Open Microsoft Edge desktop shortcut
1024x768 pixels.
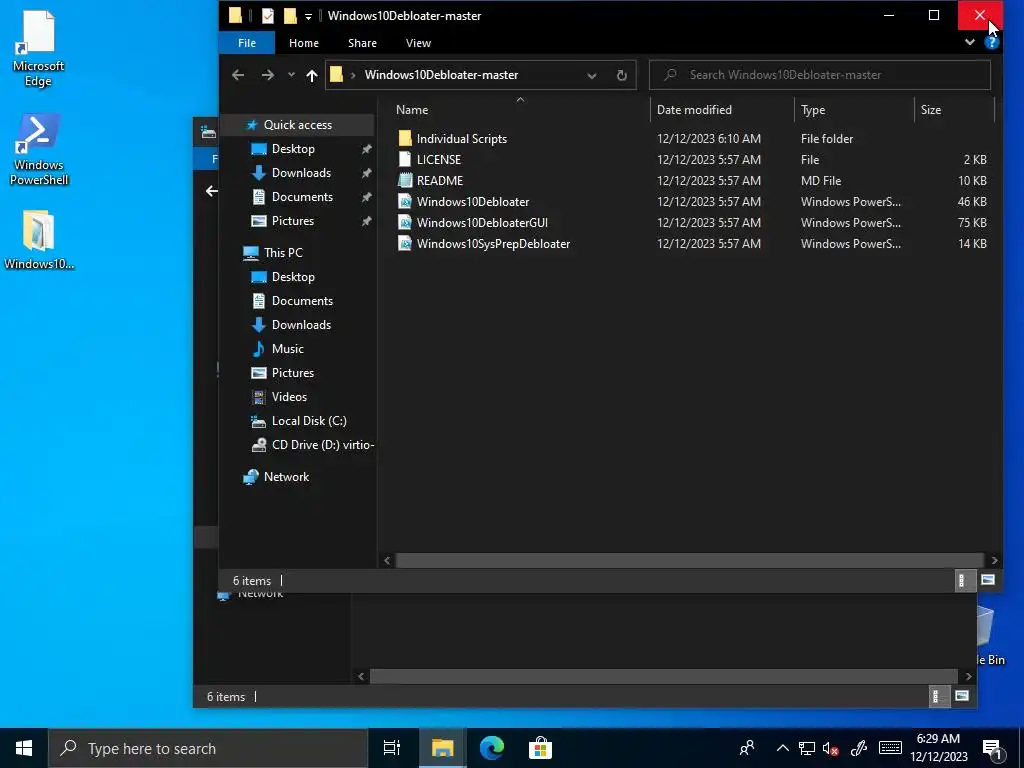39,49
